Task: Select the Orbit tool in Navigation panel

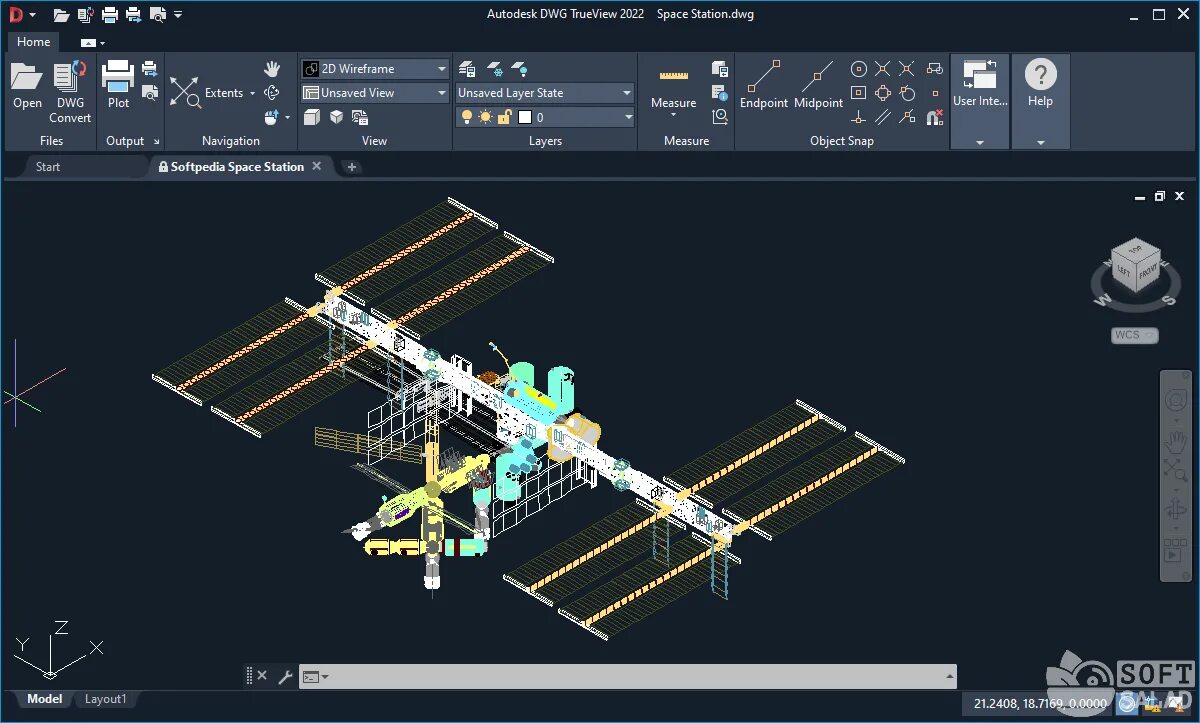Action: click(x=272, y=93)
